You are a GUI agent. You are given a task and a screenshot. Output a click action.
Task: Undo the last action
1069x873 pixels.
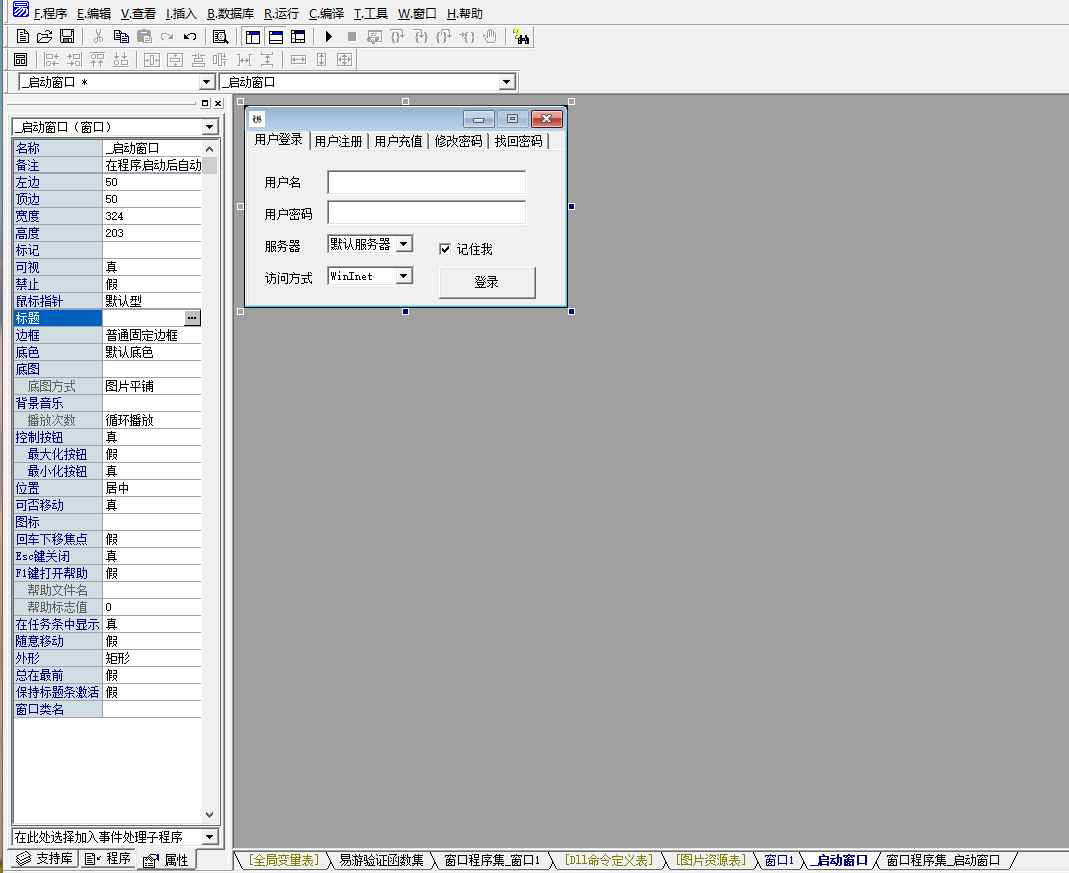coord(190,37)
